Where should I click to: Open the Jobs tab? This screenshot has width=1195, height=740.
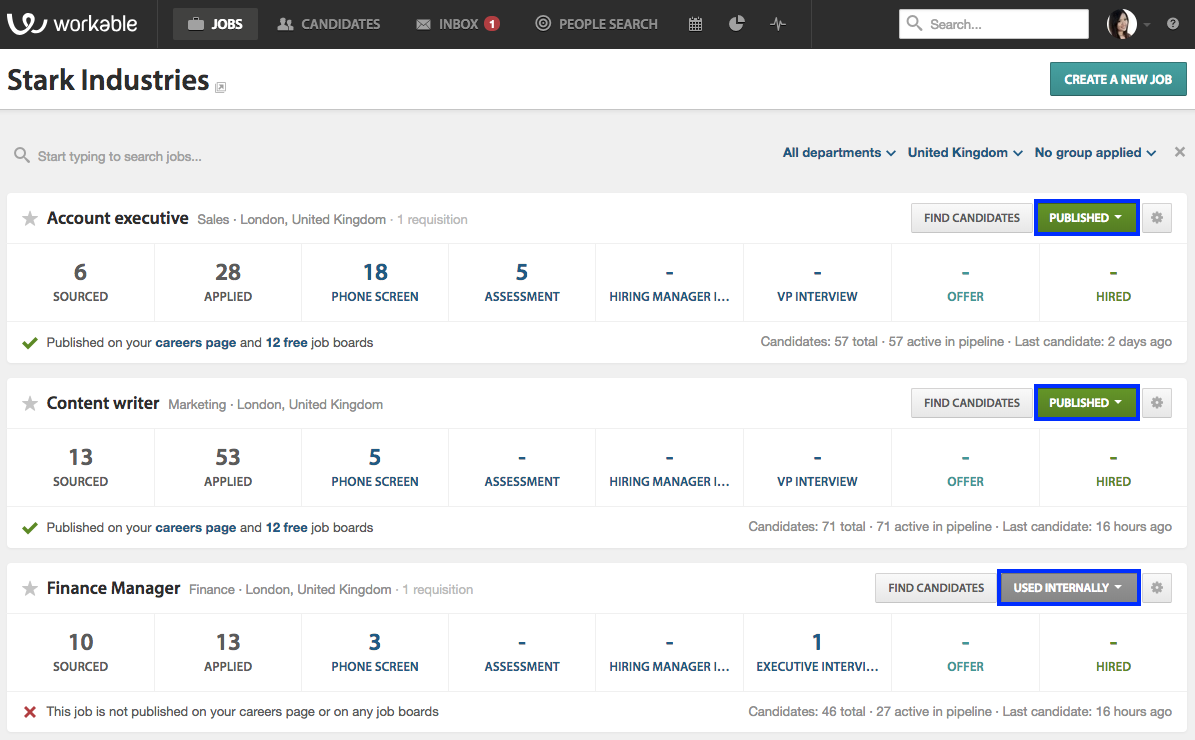coord(215,24)
